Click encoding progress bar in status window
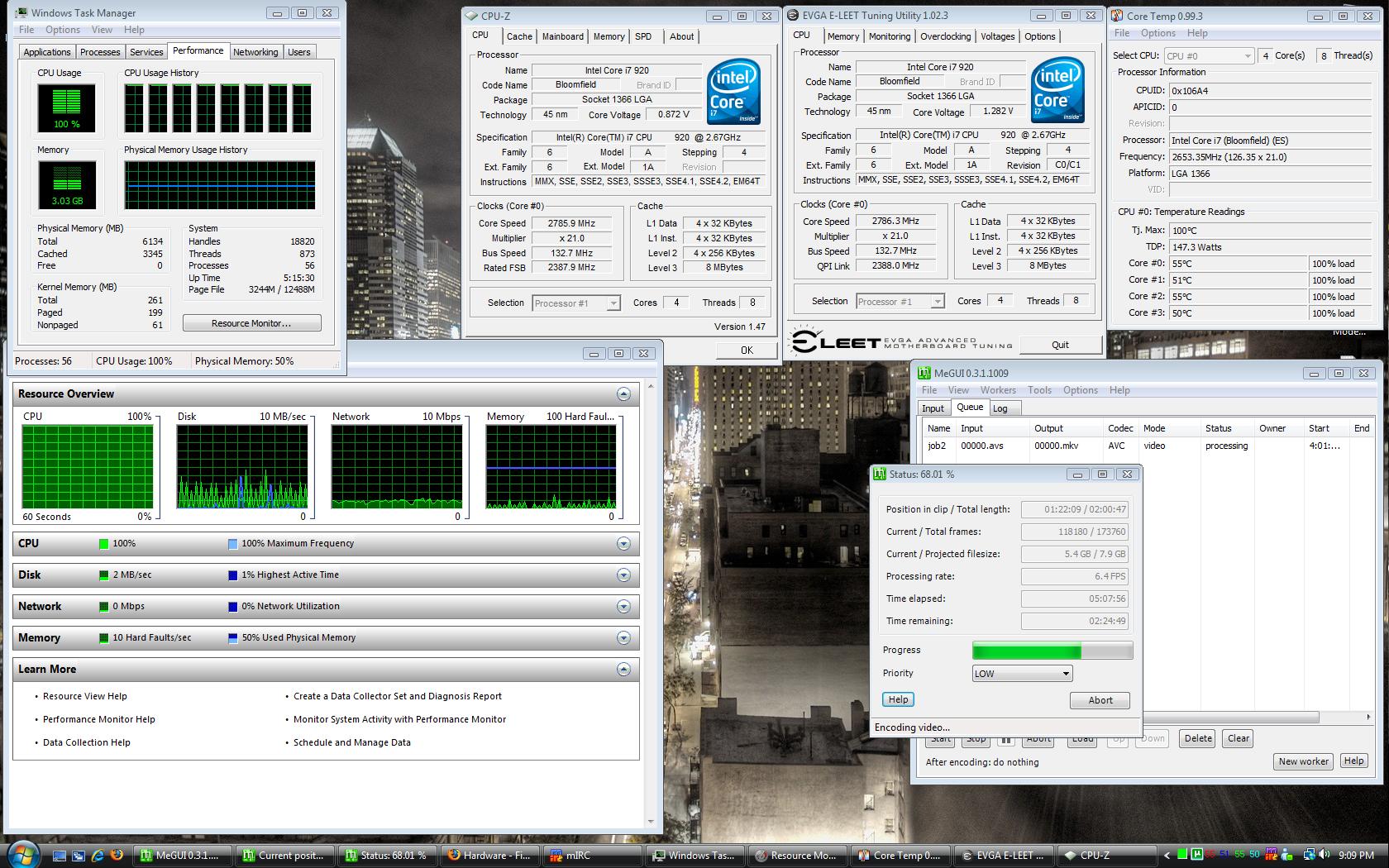 [1052, 651]
